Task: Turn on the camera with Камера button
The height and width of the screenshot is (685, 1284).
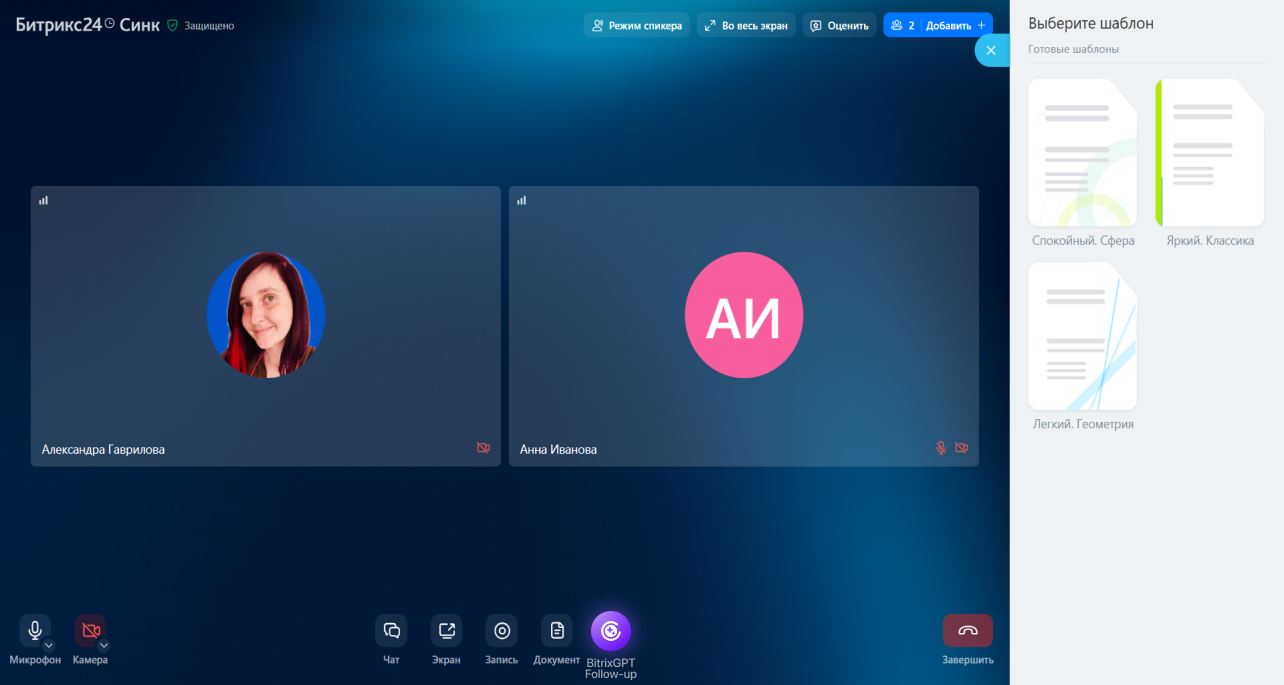Action: pyautogui.click(x=89, y=630)
